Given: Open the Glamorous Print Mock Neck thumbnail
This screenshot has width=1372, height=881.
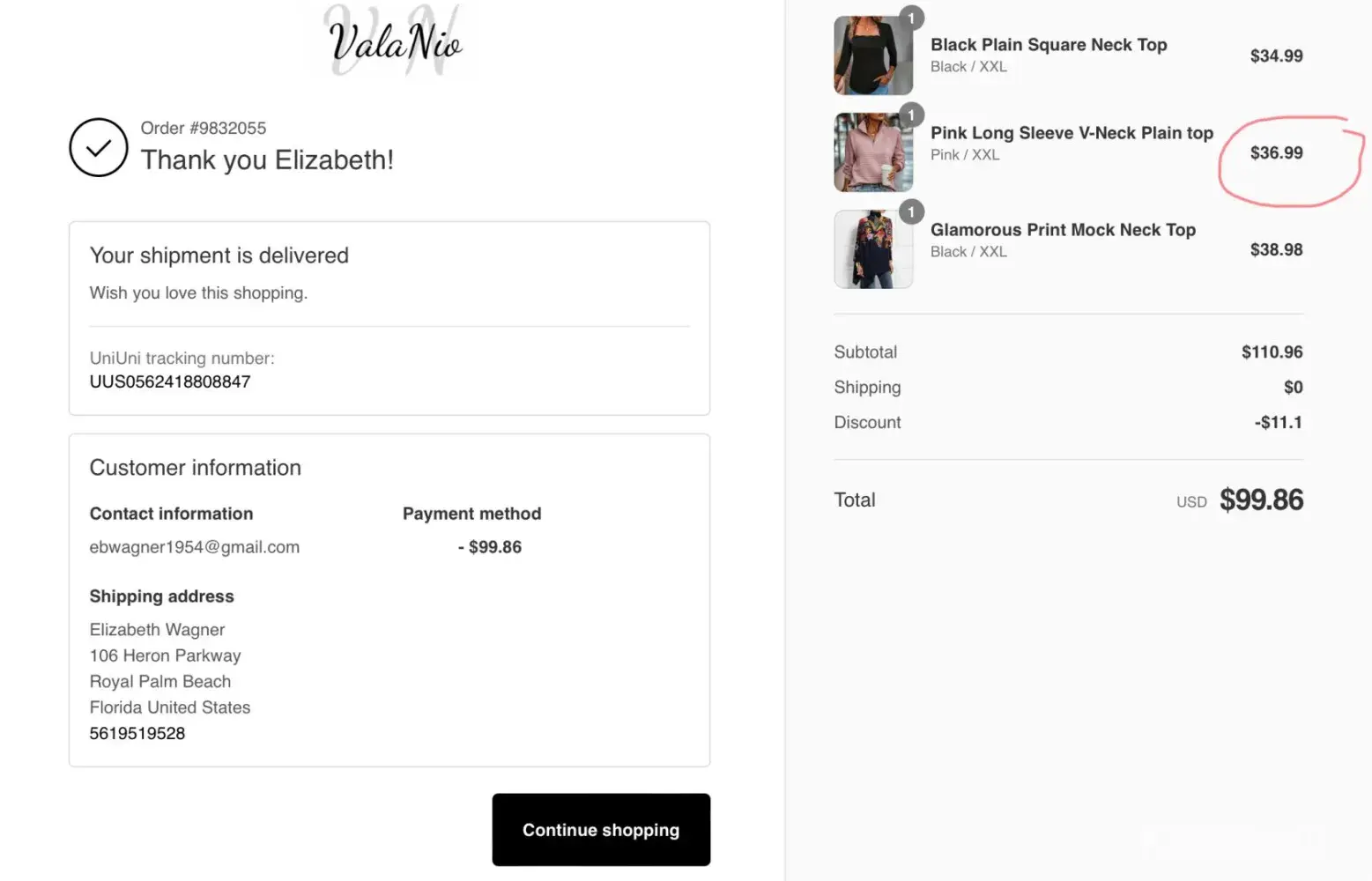Looking at the screenshot, I should (872, 250).
